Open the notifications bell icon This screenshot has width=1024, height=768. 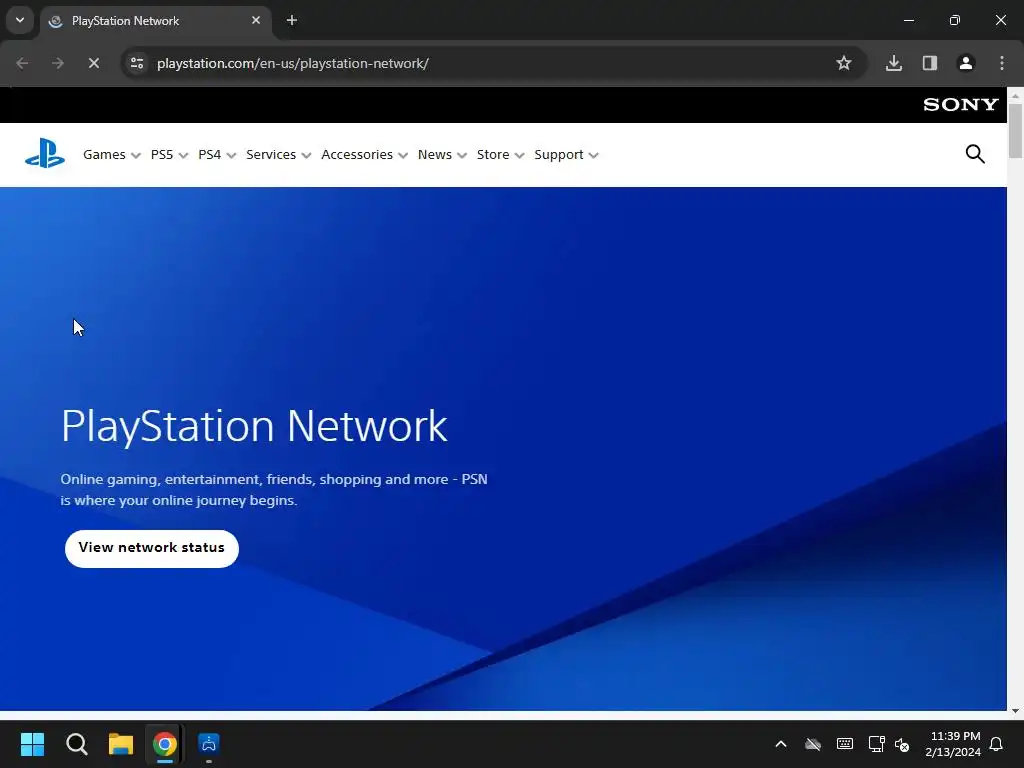click(x=997, y=744)
